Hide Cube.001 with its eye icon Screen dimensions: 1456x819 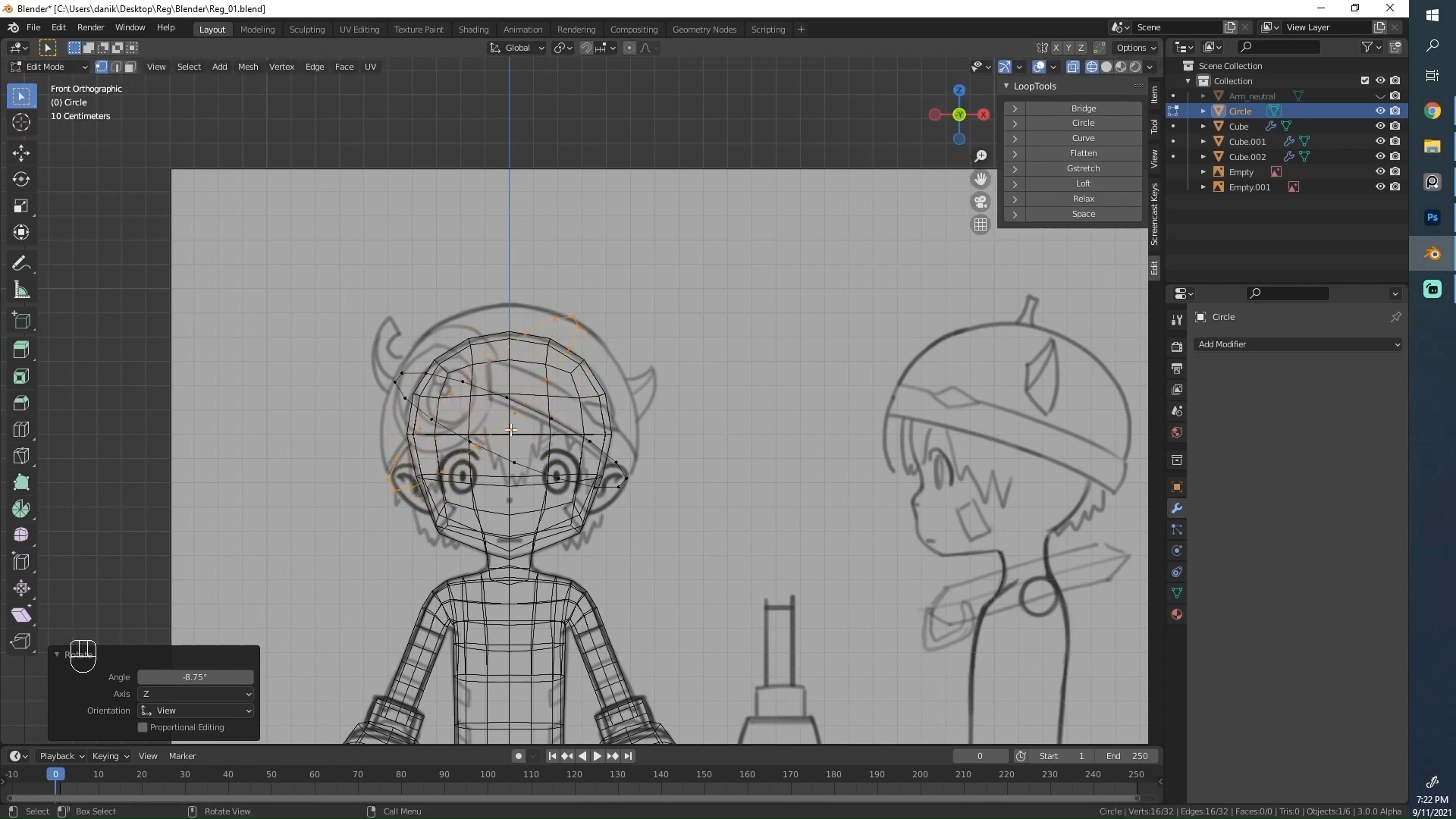[x=1380, y=142]
